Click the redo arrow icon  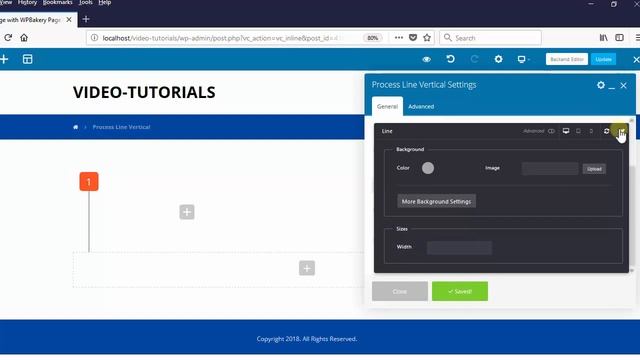[x=474, y=59]
